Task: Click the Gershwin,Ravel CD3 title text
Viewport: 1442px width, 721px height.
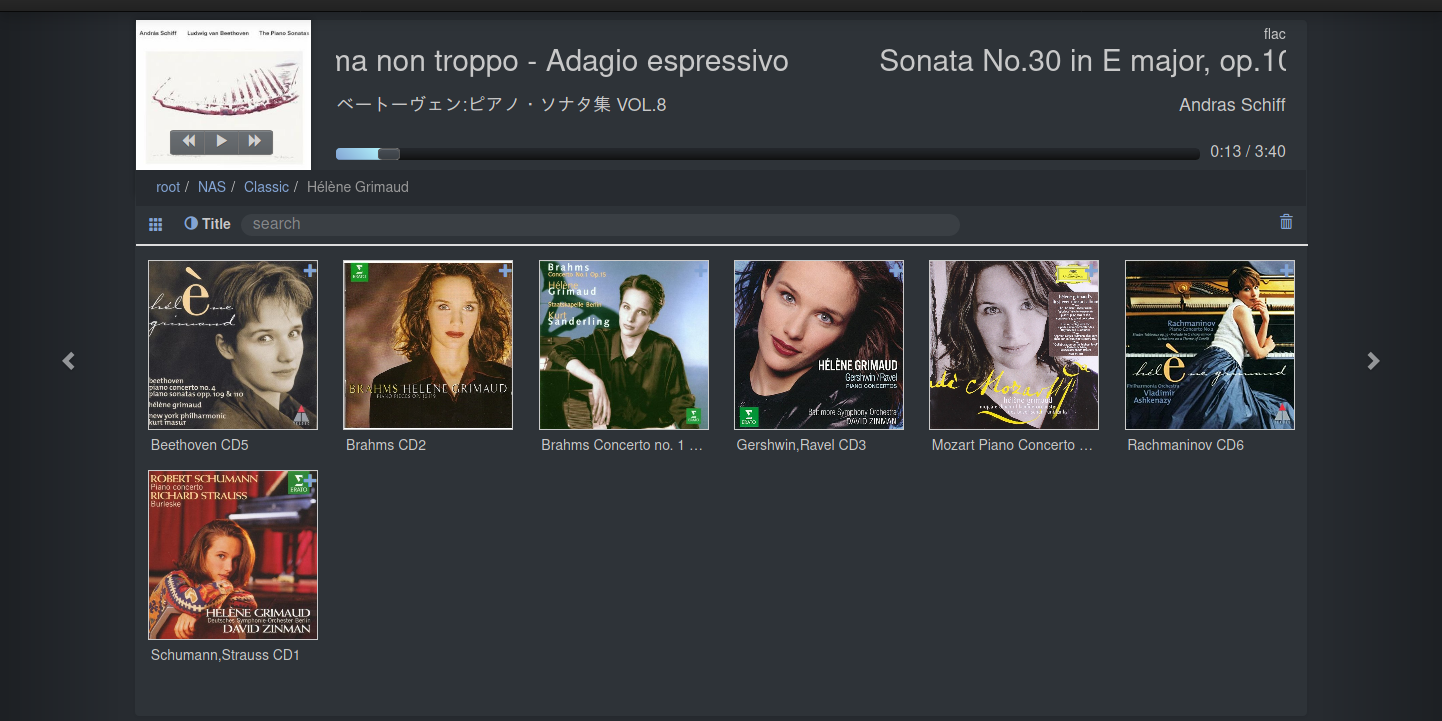Action: click(801, 445)
